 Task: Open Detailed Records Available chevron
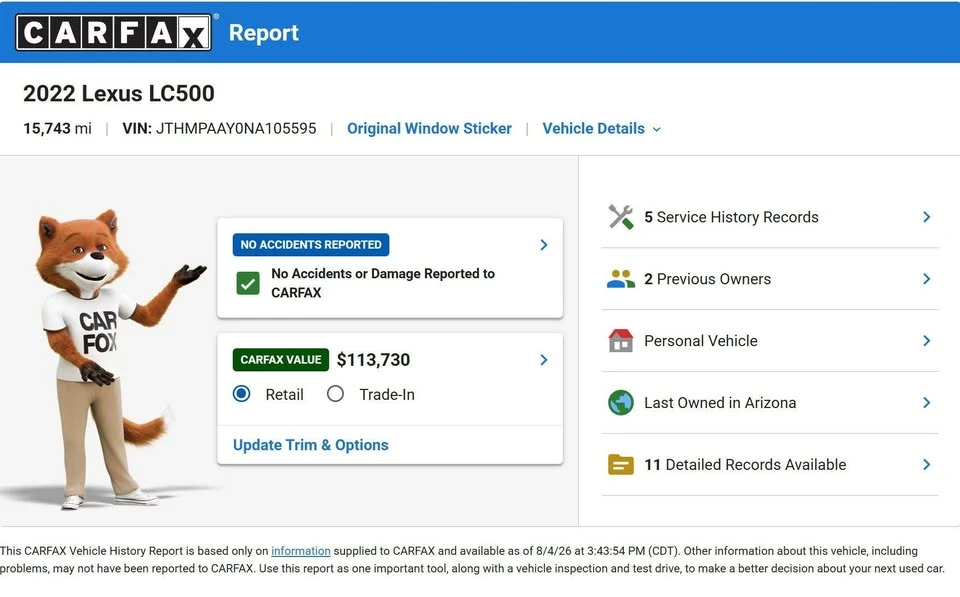point(927,465)
